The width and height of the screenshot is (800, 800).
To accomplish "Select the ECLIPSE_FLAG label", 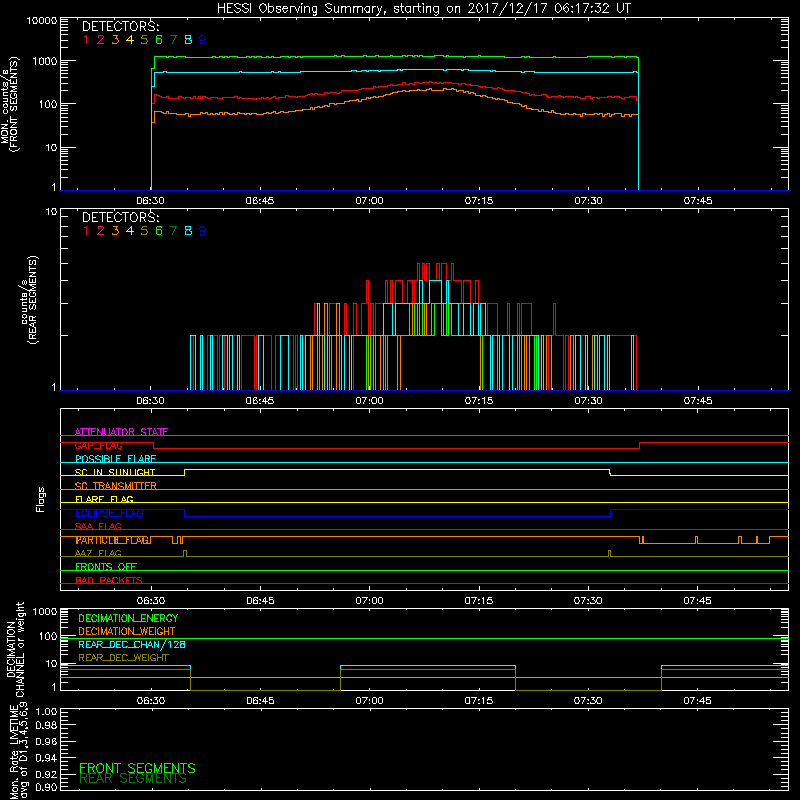I will tap(109, 513).
